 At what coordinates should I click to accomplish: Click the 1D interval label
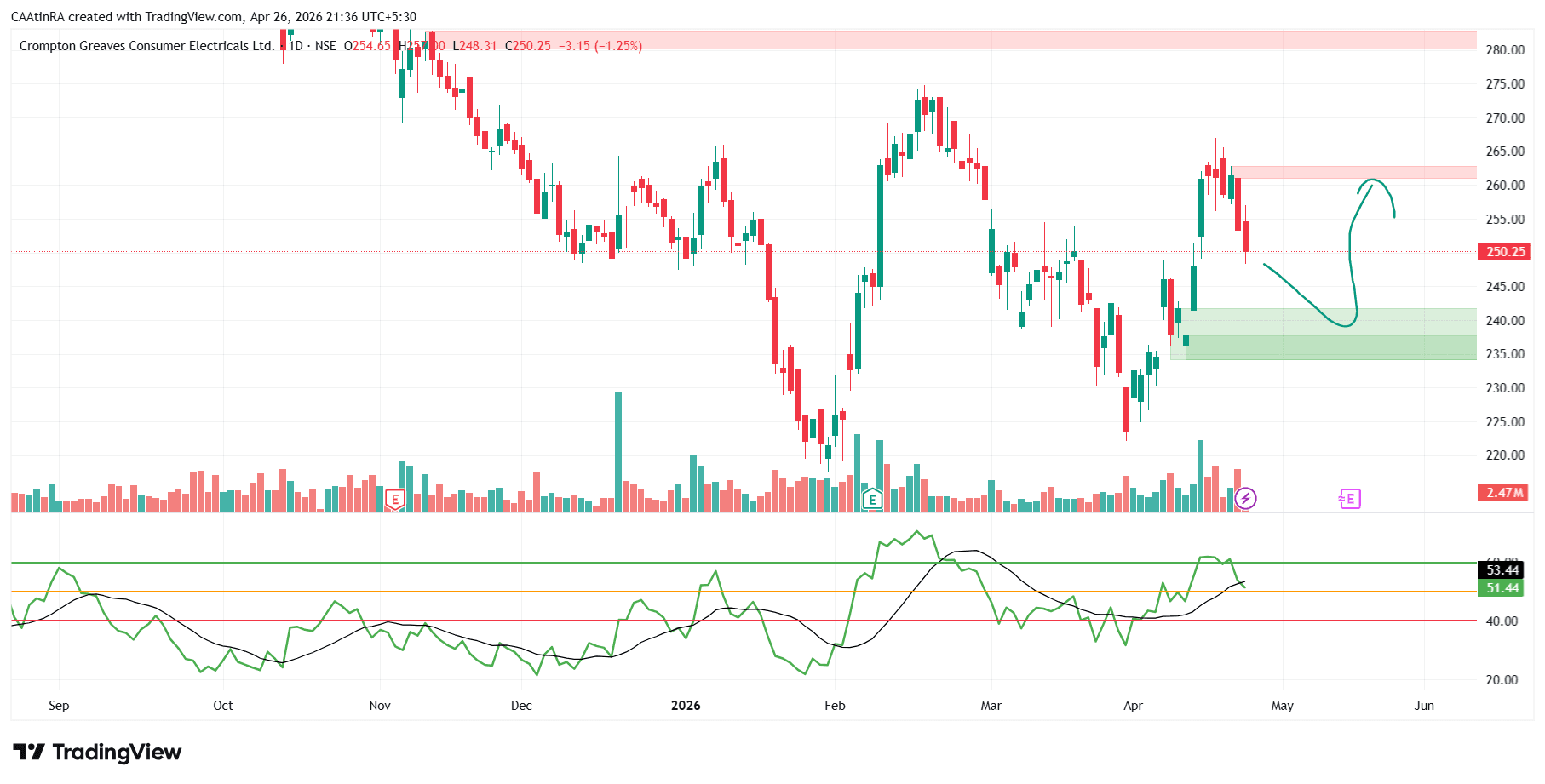296,46
